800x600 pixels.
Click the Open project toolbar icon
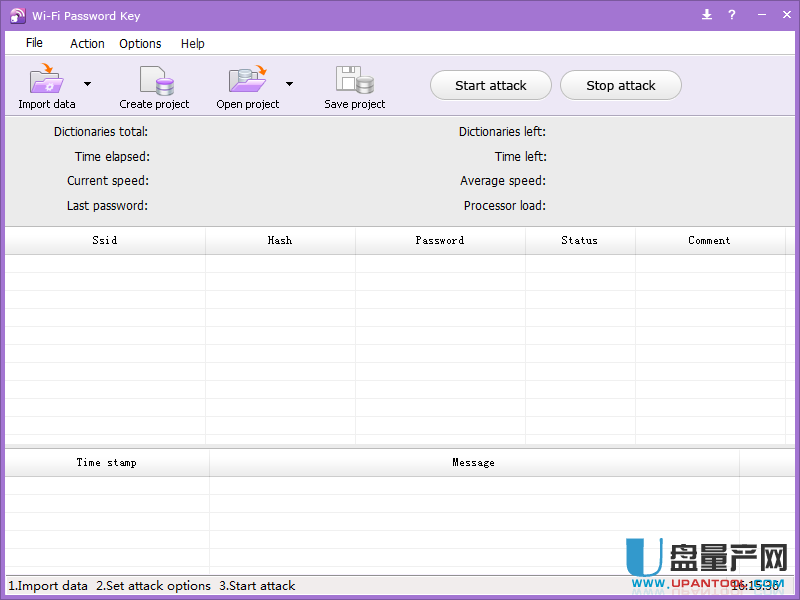tap(247, 80)
